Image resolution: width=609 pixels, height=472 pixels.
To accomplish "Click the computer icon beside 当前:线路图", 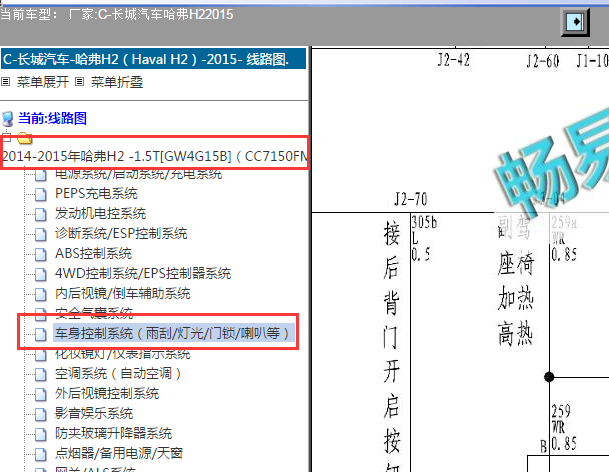I will [x=7, y=118].
